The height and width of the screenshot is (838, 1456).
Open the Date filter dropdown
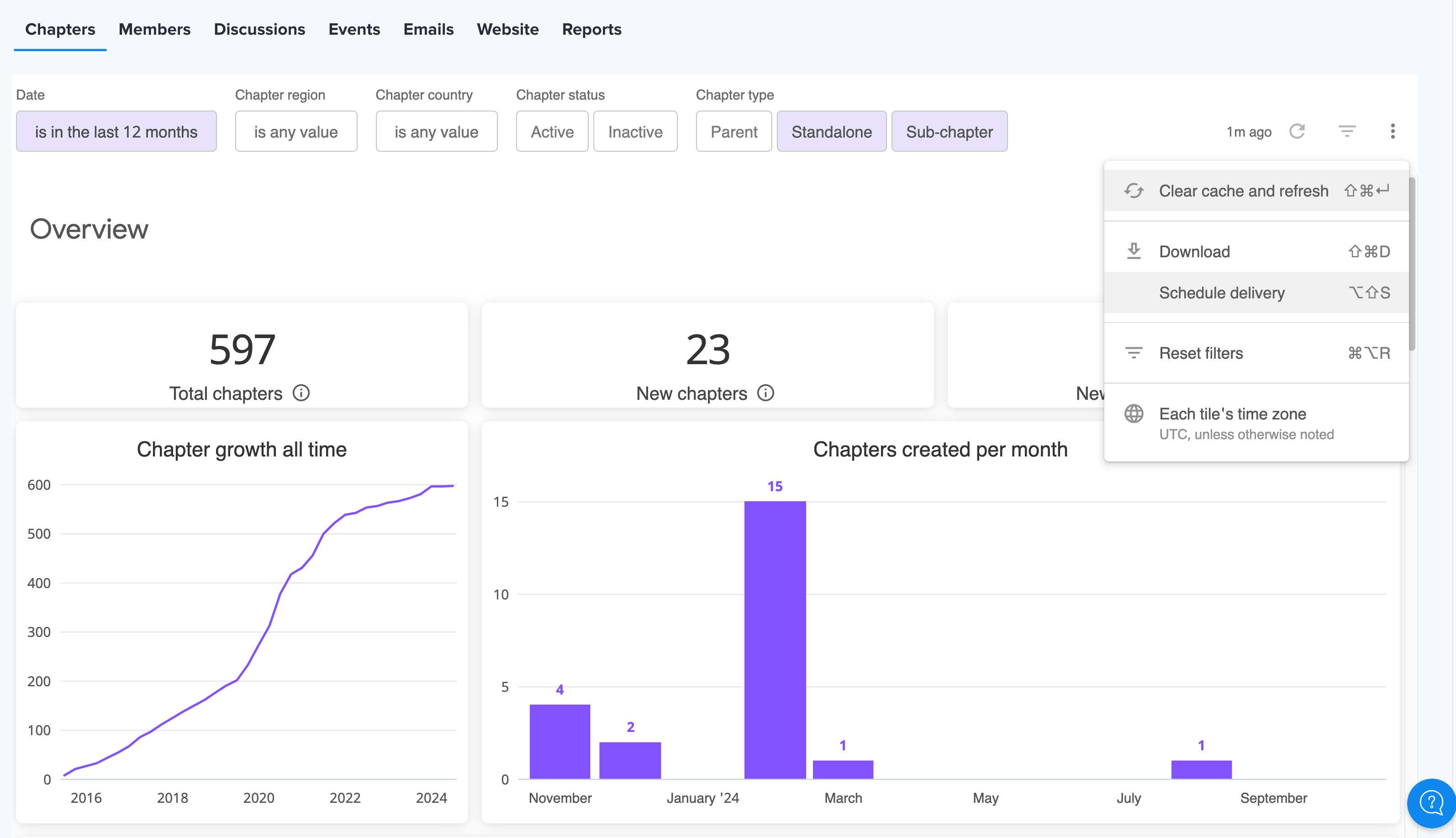point(116,132)
